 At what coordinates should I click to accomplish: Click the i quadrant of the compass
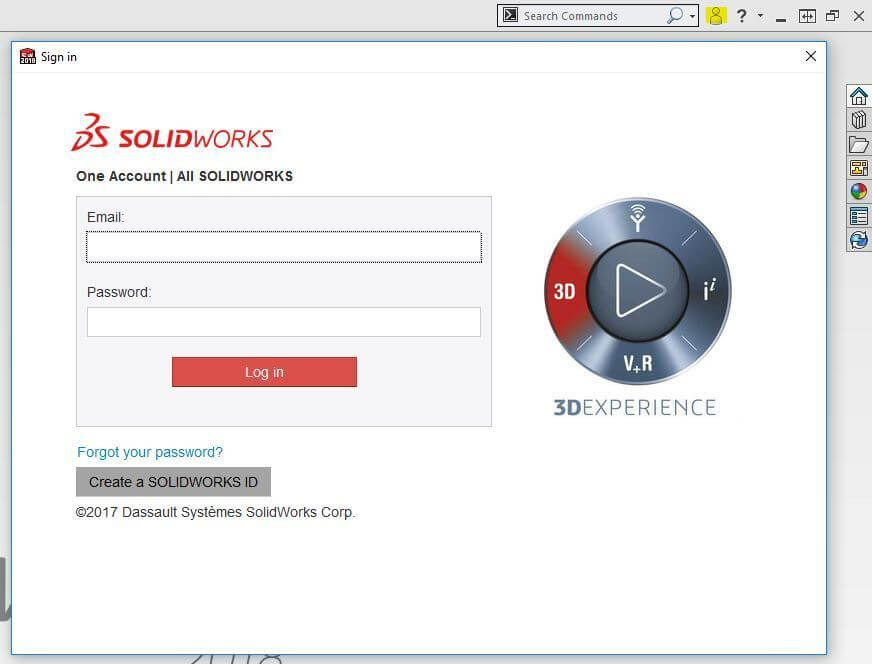point(710,290)
